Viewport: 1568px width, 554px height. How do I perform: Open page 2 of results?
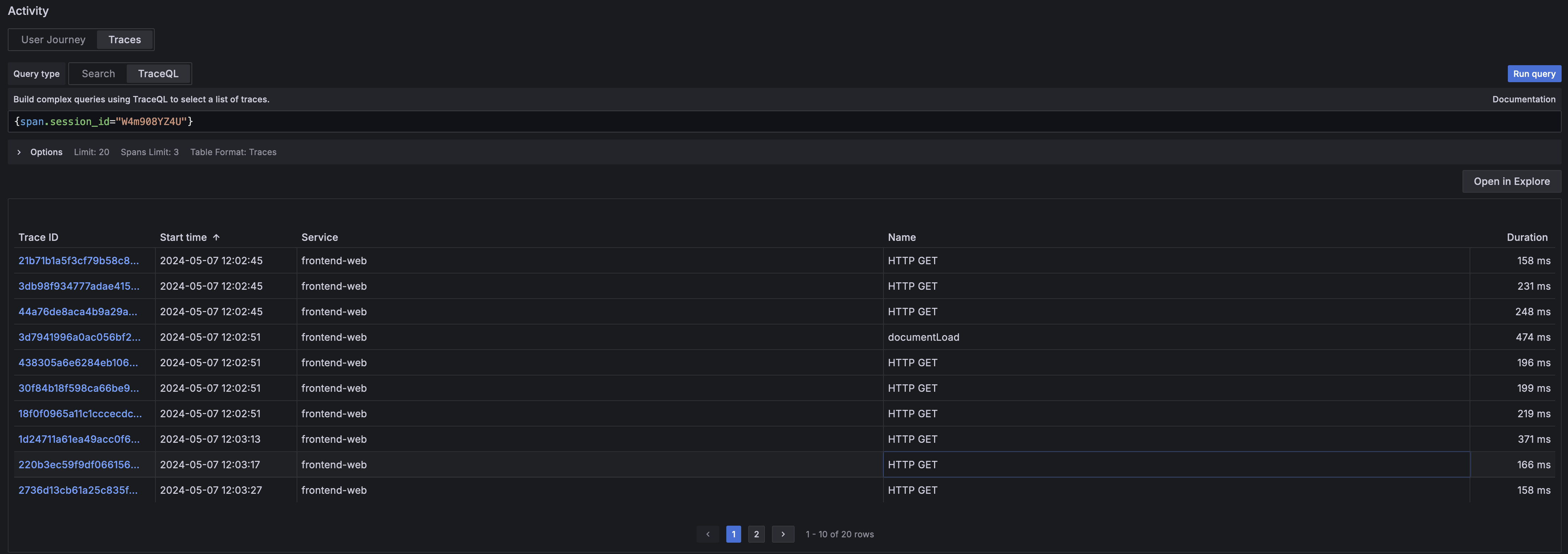756,534
